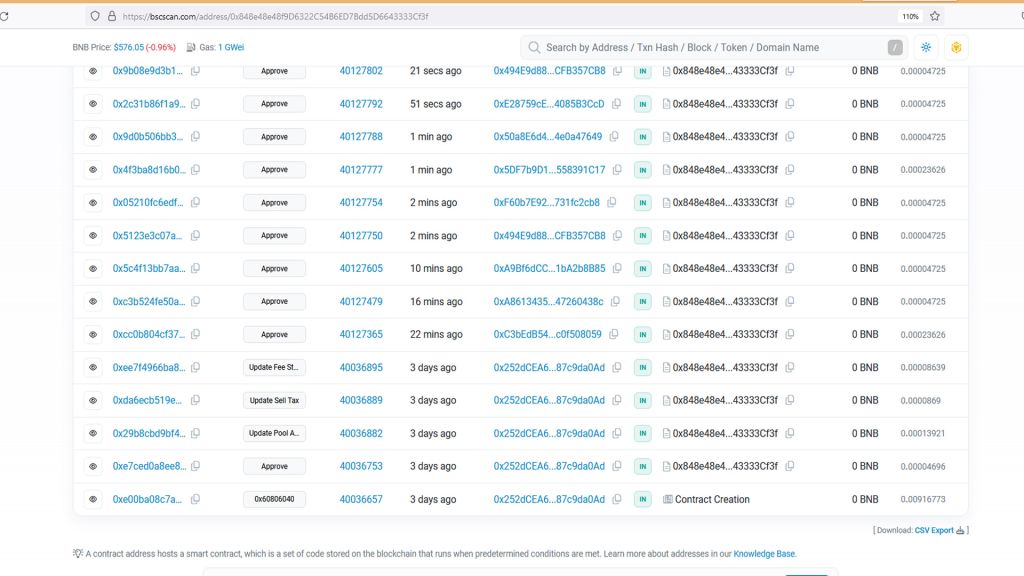The width and height of the screenshot is (1024, 576).
Task: Click the Update Sell Tax method badge
Action: [274, 401]
